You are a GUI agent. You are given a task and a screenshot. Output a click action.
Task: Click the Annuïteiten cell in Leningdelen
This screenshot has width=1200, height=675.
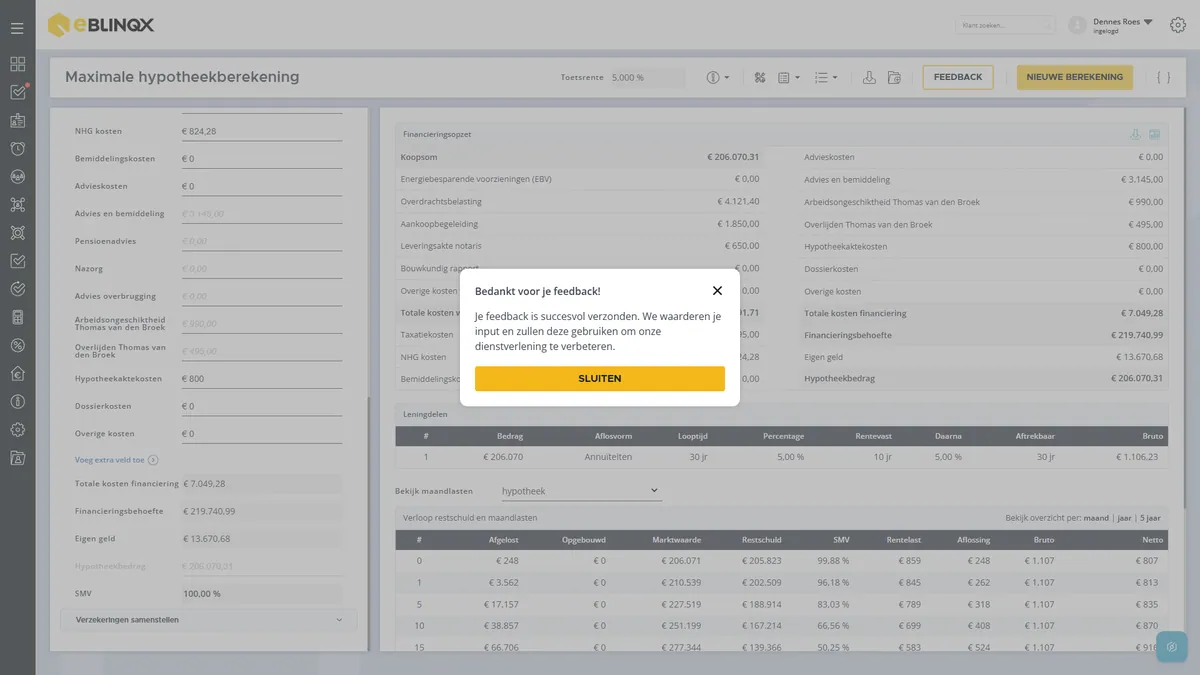pyautogui.click(x=608, y=457)
